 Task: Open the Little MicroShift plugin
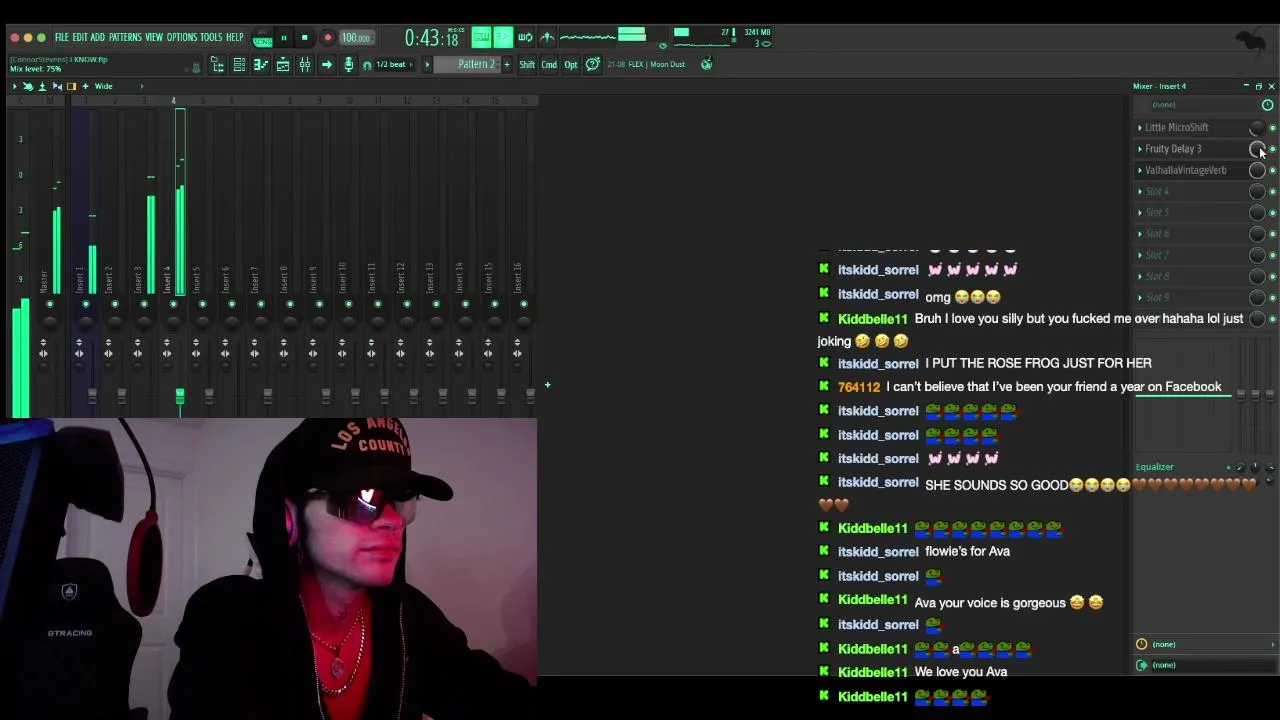(x=1177, y=127)
